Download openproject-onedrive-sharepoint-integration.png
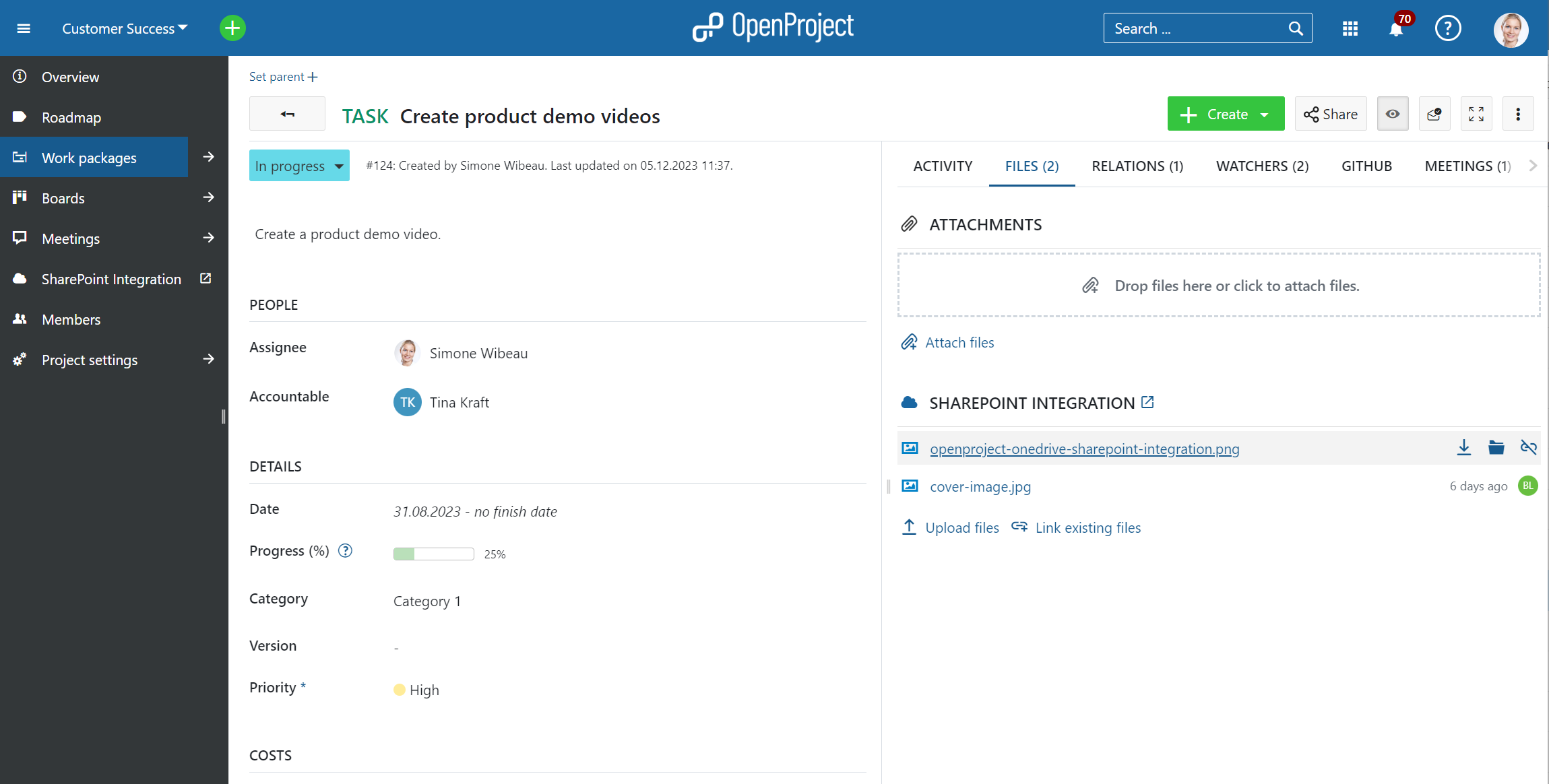The height and width of the screenshot is (784, 1549). (1464, 447)
